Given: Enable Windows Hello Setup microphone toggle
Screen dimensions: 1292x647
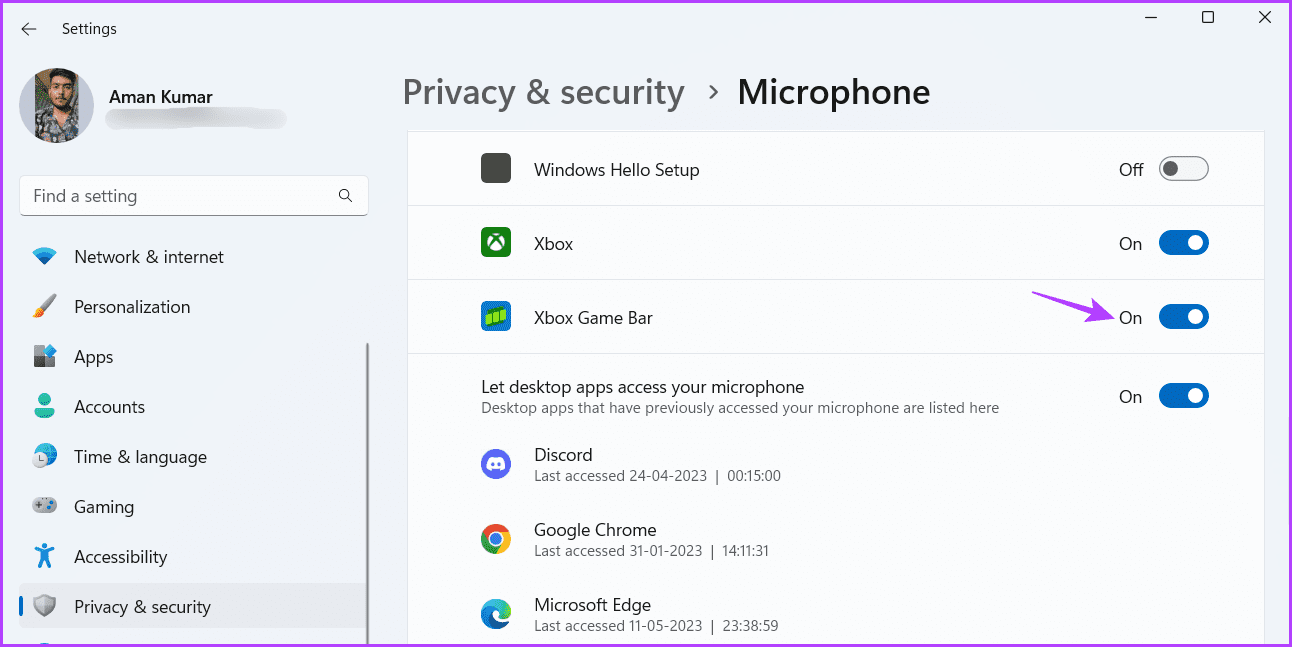Looking at the screenshot, I should (1184, 169).
